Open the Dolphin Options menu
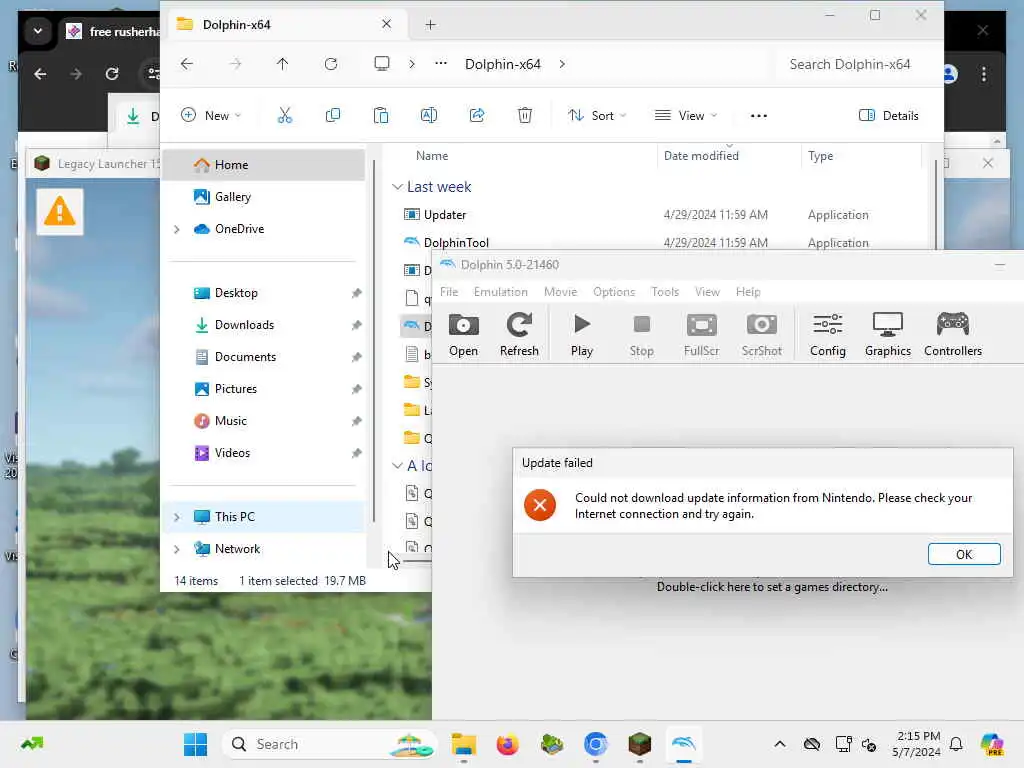The width and height of the screenshot is (1024, 768). click(x=614, y=292)
